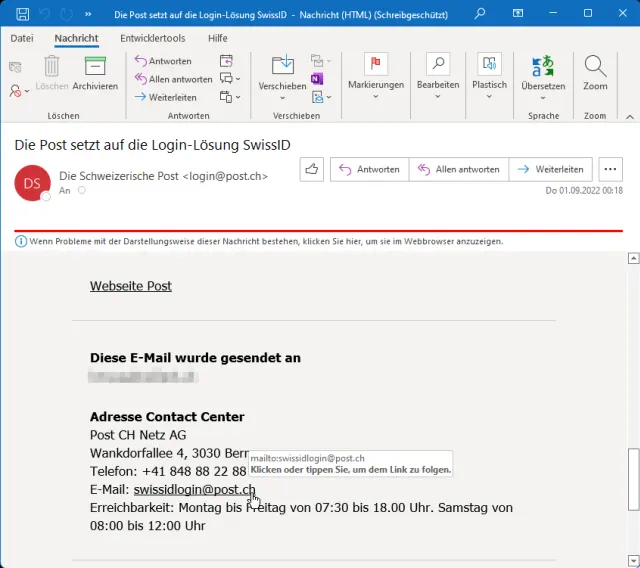640x568 pixels.
Task: Click Antworten in the ribbon
Action: 163,61
